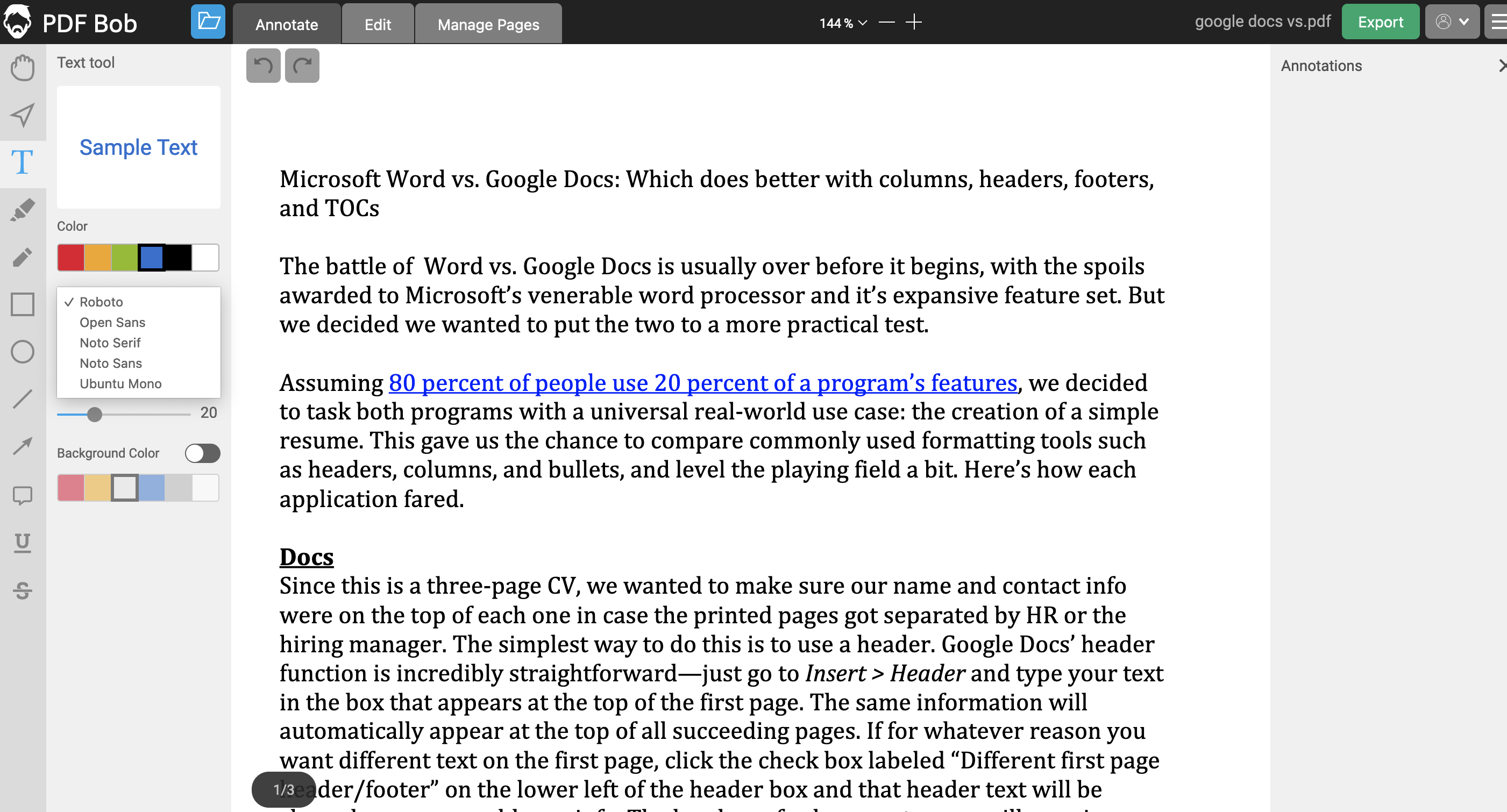Screen dimensions: 1507x812
Task: Zoom out with the minus icon
Action: click(887, 22)
